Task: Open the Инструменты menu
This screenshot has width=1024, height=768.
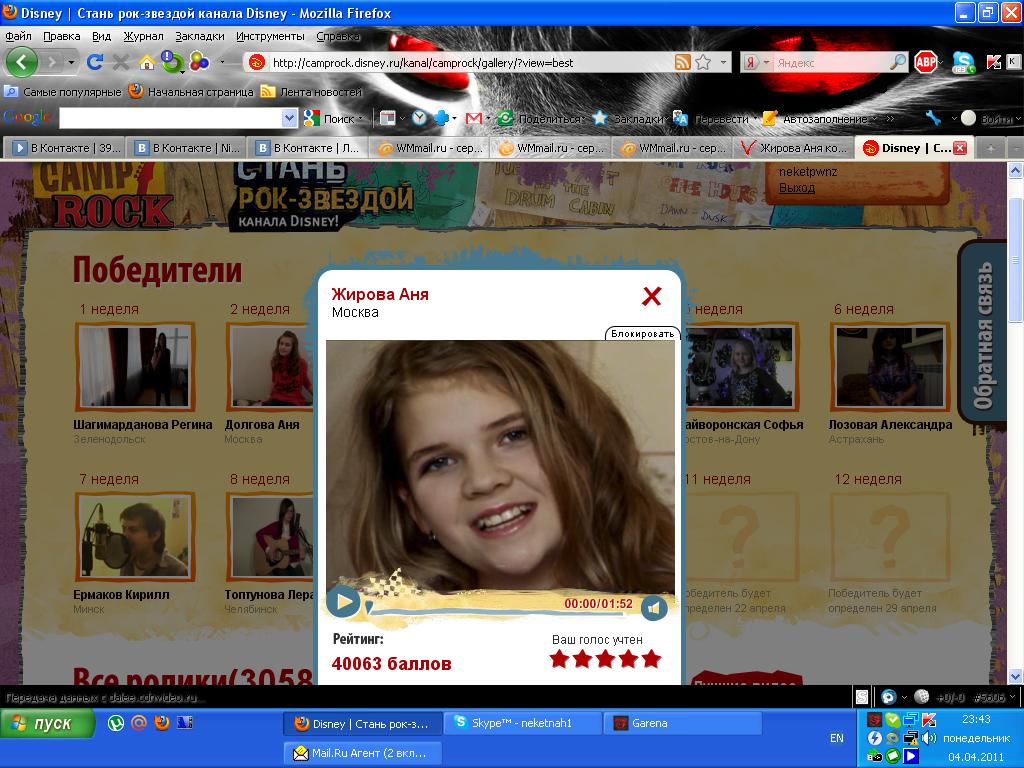Action: tap(270, 36)
